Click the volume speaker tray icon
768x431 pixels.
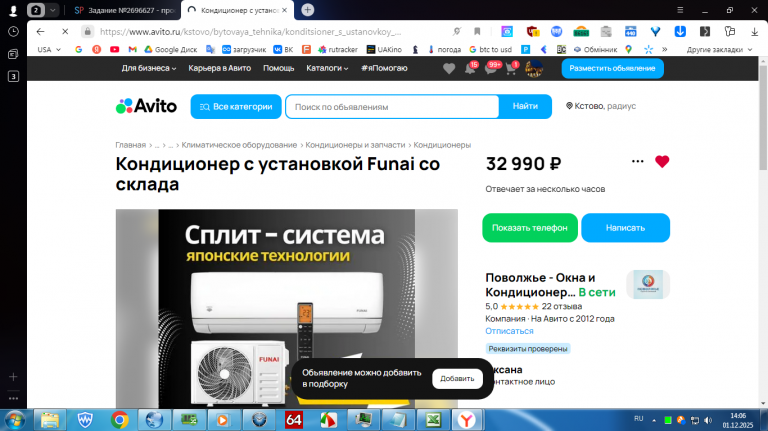pyautogui.click(x=708, y=420)
